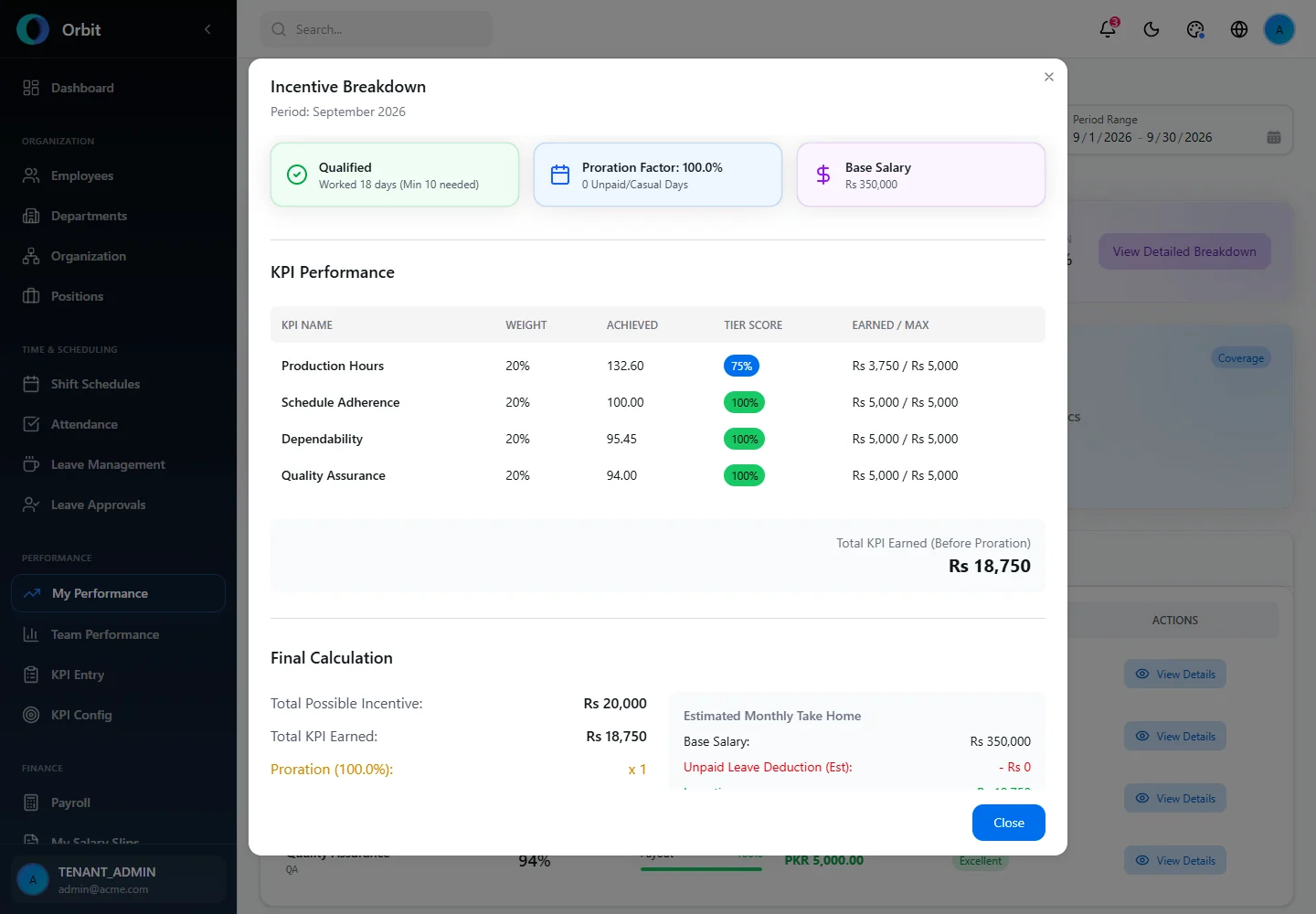
Task: Click the 'PKR 5,000.00' background amount
Action: point(824,860)
